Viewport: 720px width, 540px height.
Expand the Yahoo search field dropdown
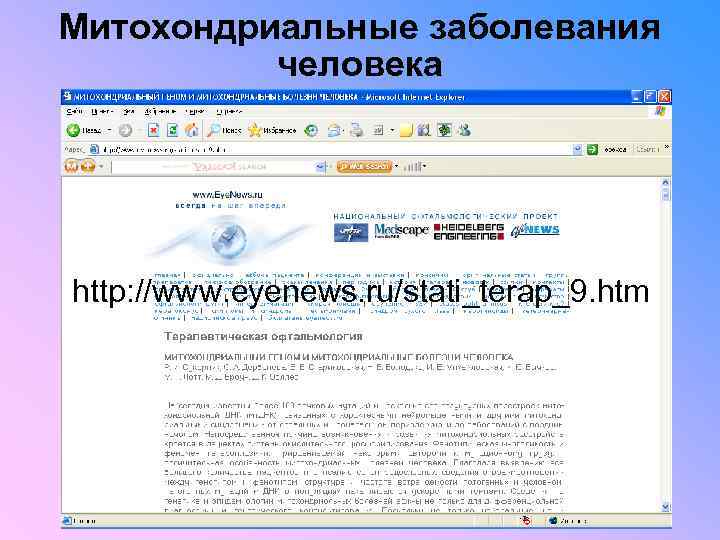click(321, 167)
